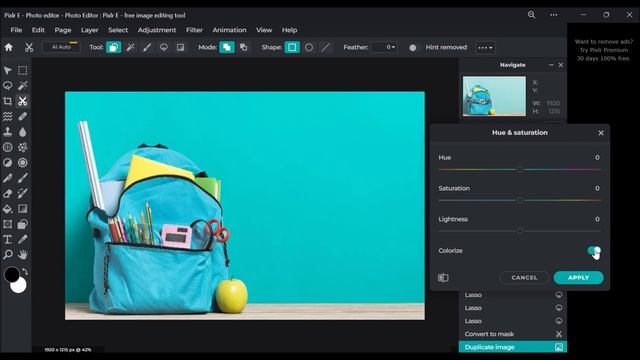
Task: Click the lasso mask option in options bar
Action: (164, 47)
